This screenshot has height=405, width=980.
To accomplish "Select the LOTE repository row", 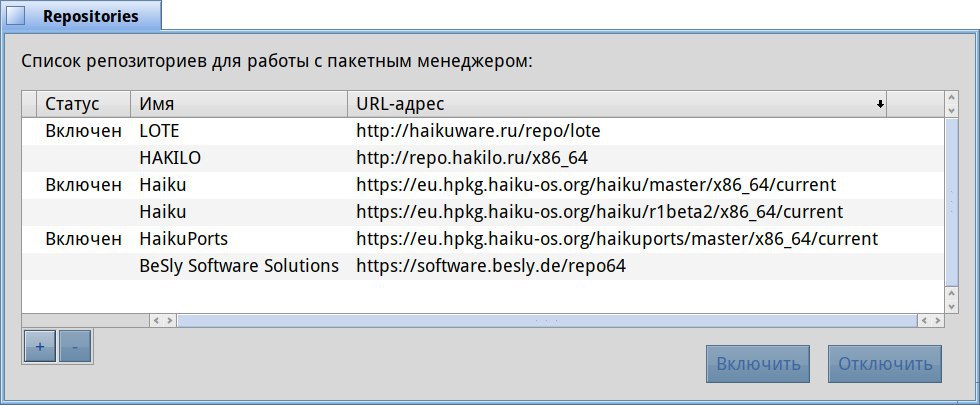I will (482, 131).
